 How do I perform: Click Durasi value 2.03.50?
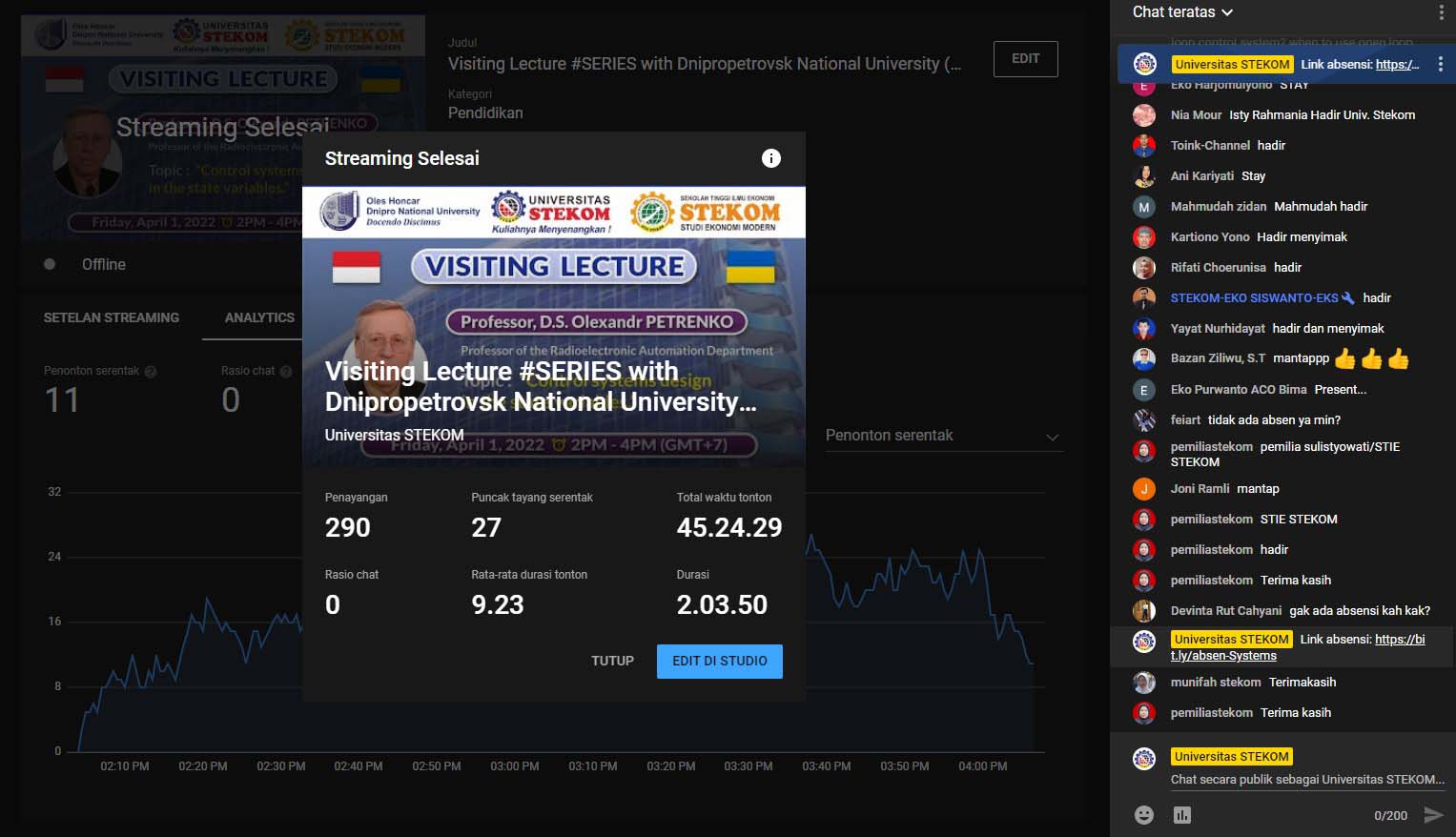coord(722,604)
